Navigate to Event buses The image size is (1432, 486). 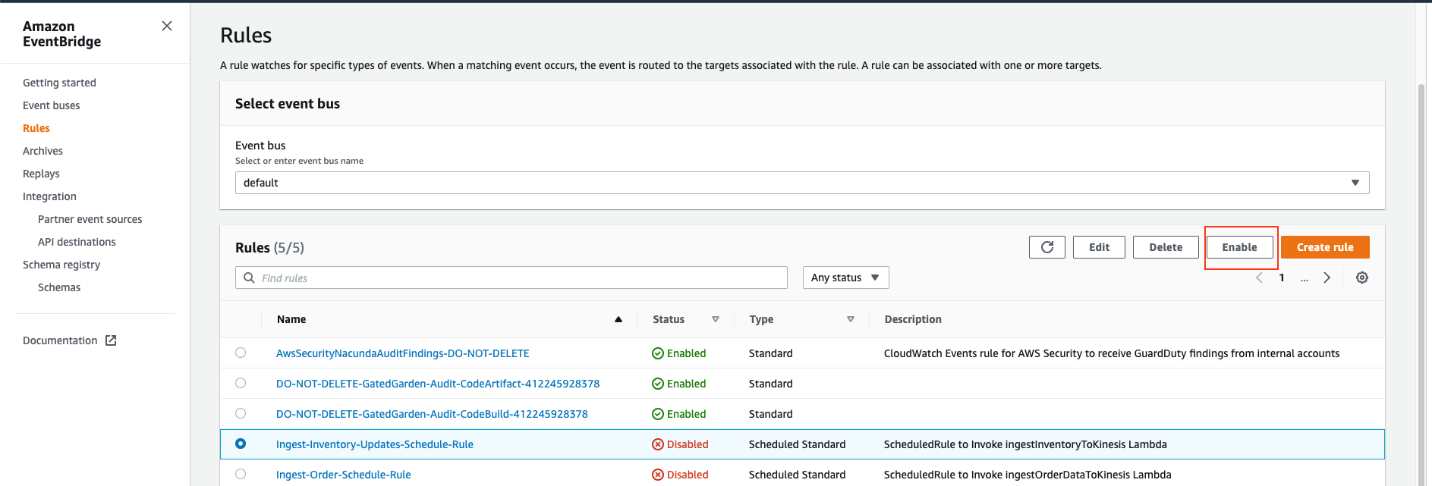pos(51,105)
